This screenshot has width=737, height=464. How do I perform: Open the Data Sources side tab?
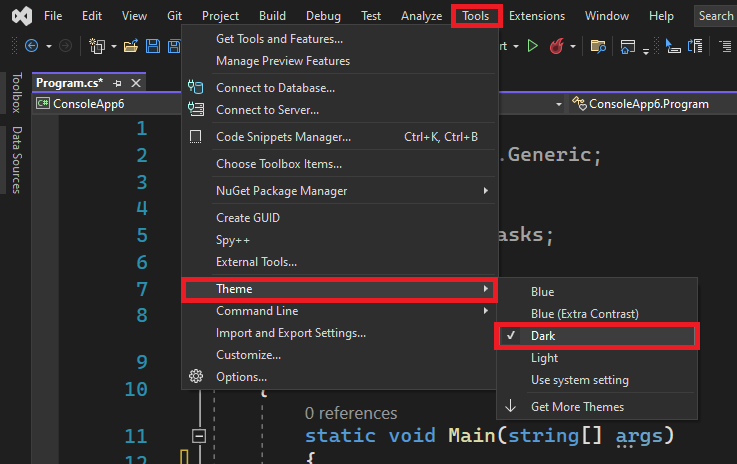pos(16,160)
